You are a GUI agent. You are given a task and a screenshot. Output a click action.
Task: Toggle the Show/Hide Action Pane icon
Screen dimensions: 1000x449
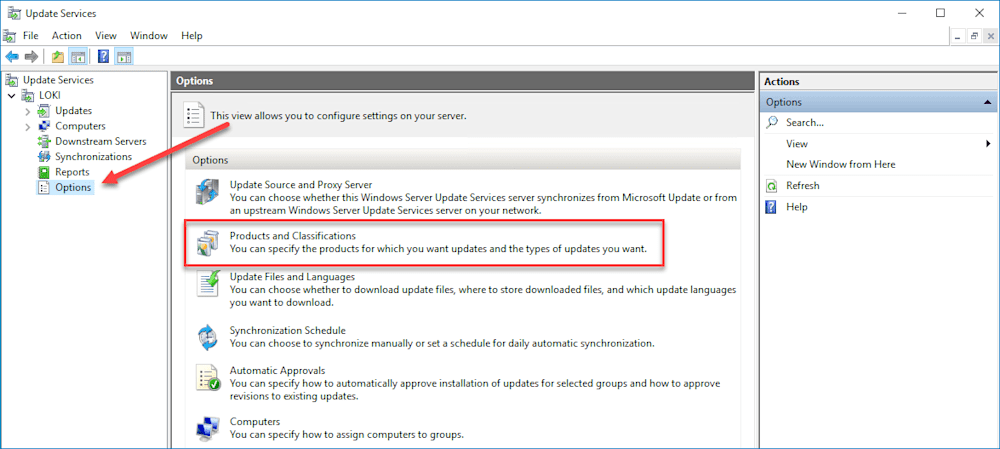123,57
